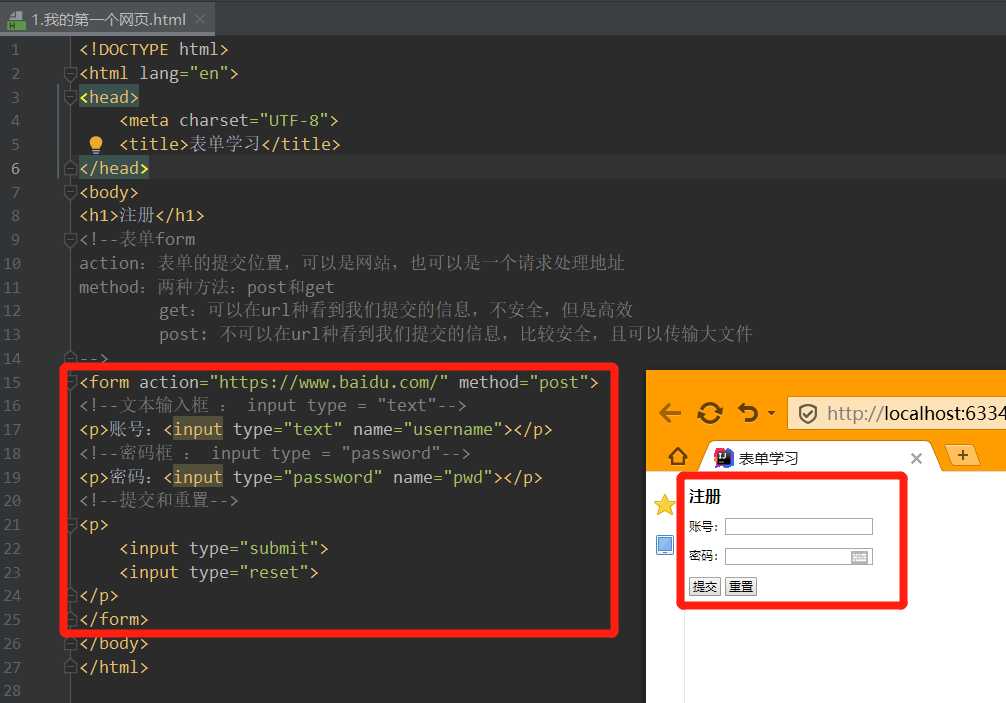Collapse the body tag fold on line 7
This screenshot has width=1006, height=703.
71,192
